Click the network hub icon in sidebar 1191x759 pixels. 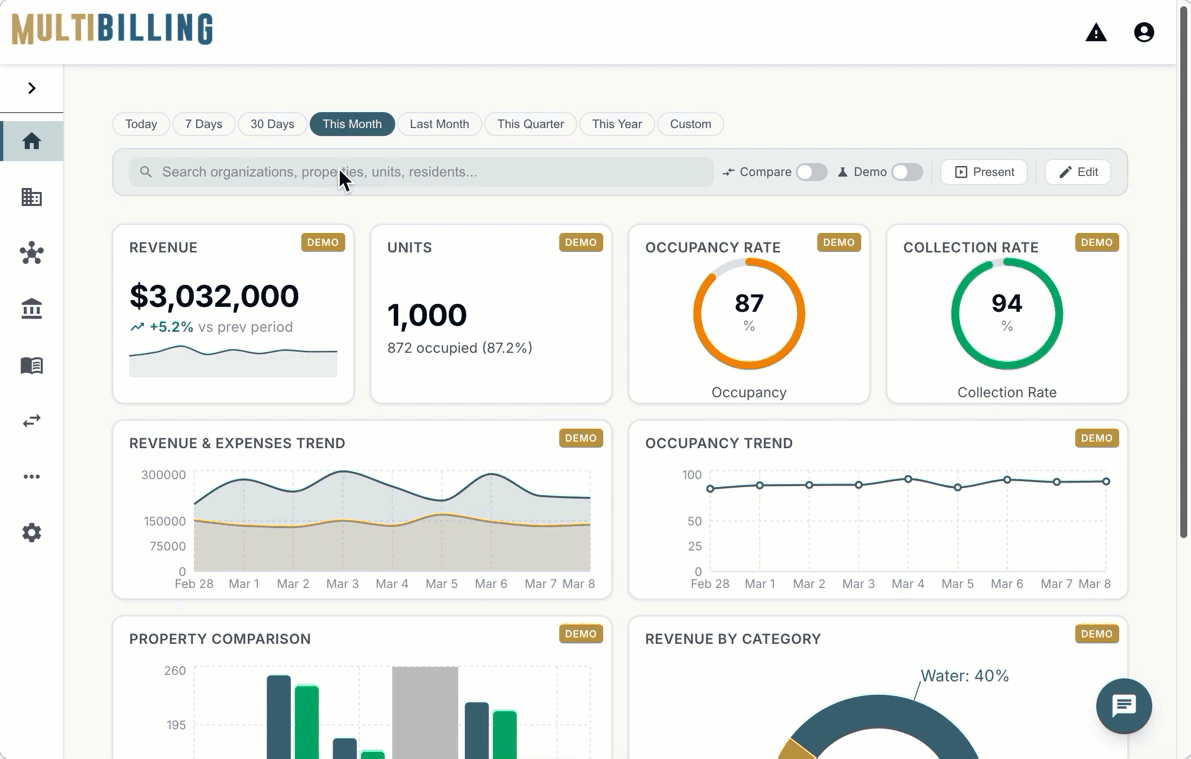click(32, 253)
